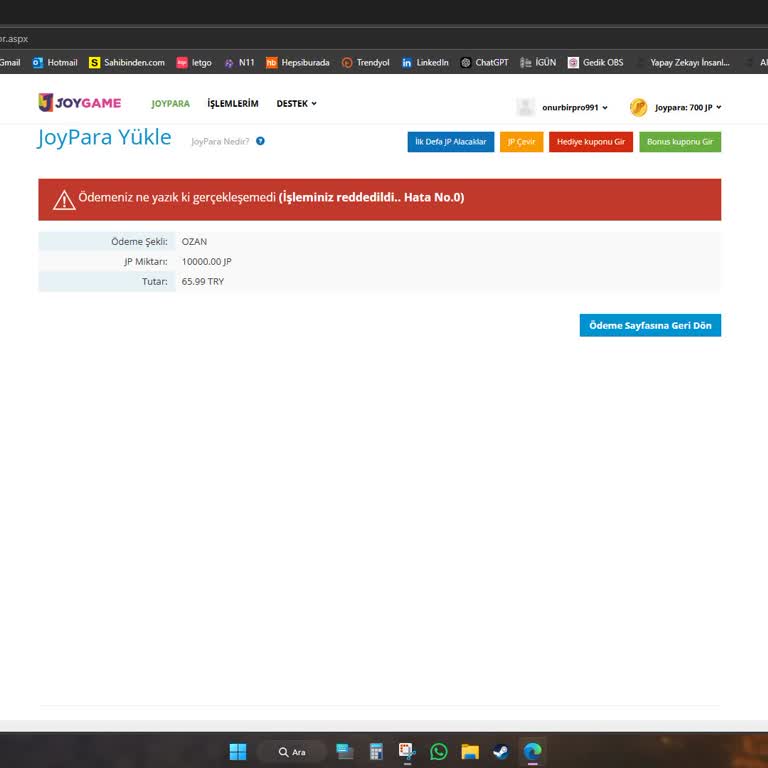768x768 pixels.
Task: Open the Gmail bookmark
Action: (10, 63)
